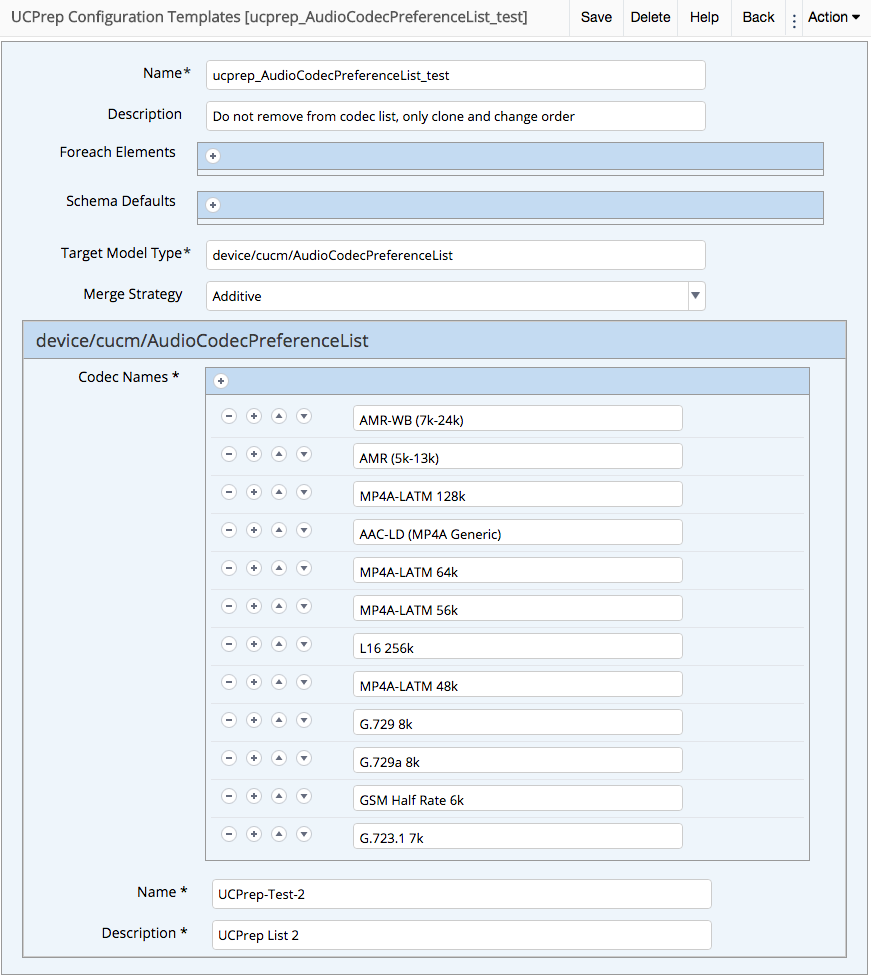Add a new codec to Codec Names list
The image size is (871, 979).
220,381
